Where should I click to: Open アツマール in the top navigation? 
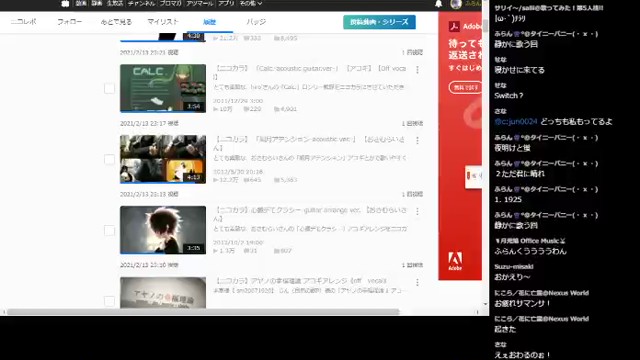pyautogui.click(x=200, y=3)
